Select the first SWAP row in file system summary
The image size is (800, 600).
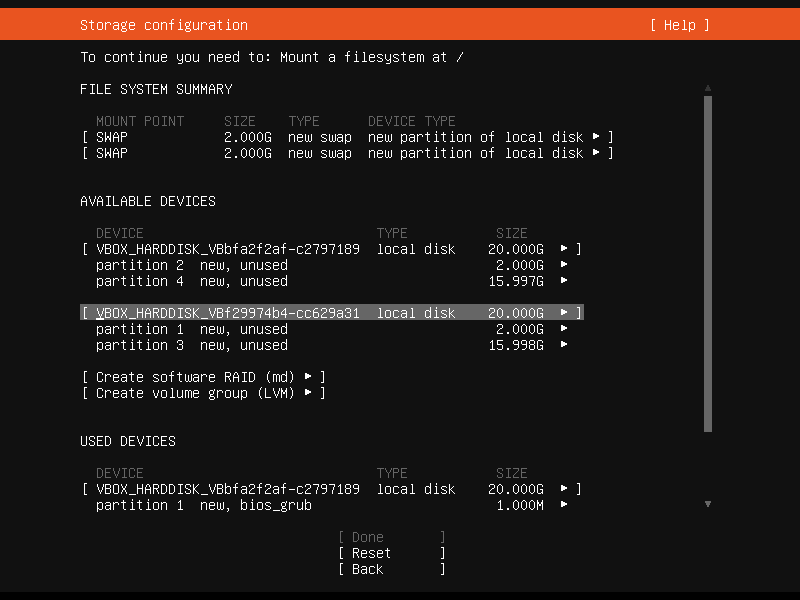347,137
